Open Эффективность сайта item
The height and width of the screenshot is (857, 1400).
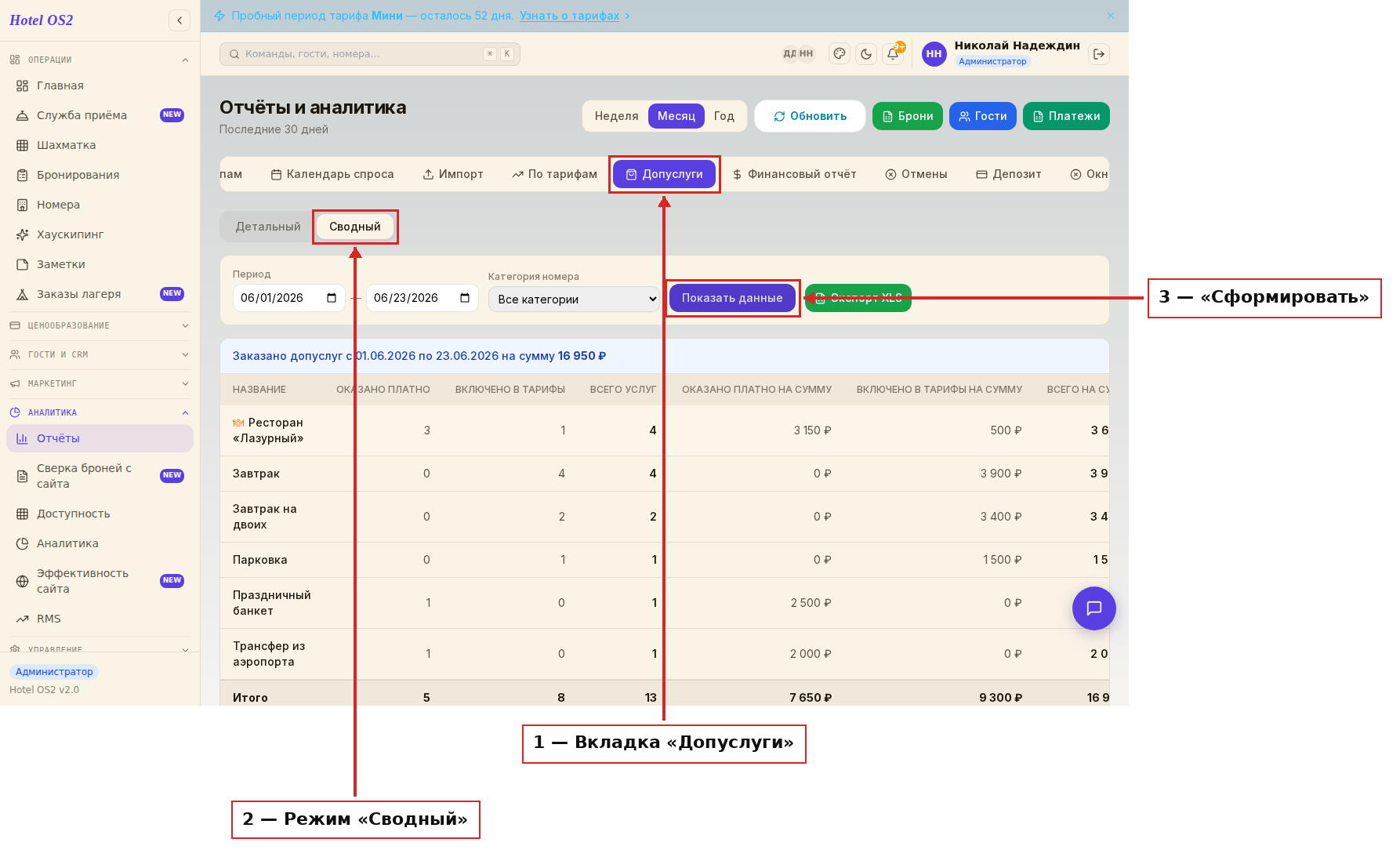pos(100,581)
